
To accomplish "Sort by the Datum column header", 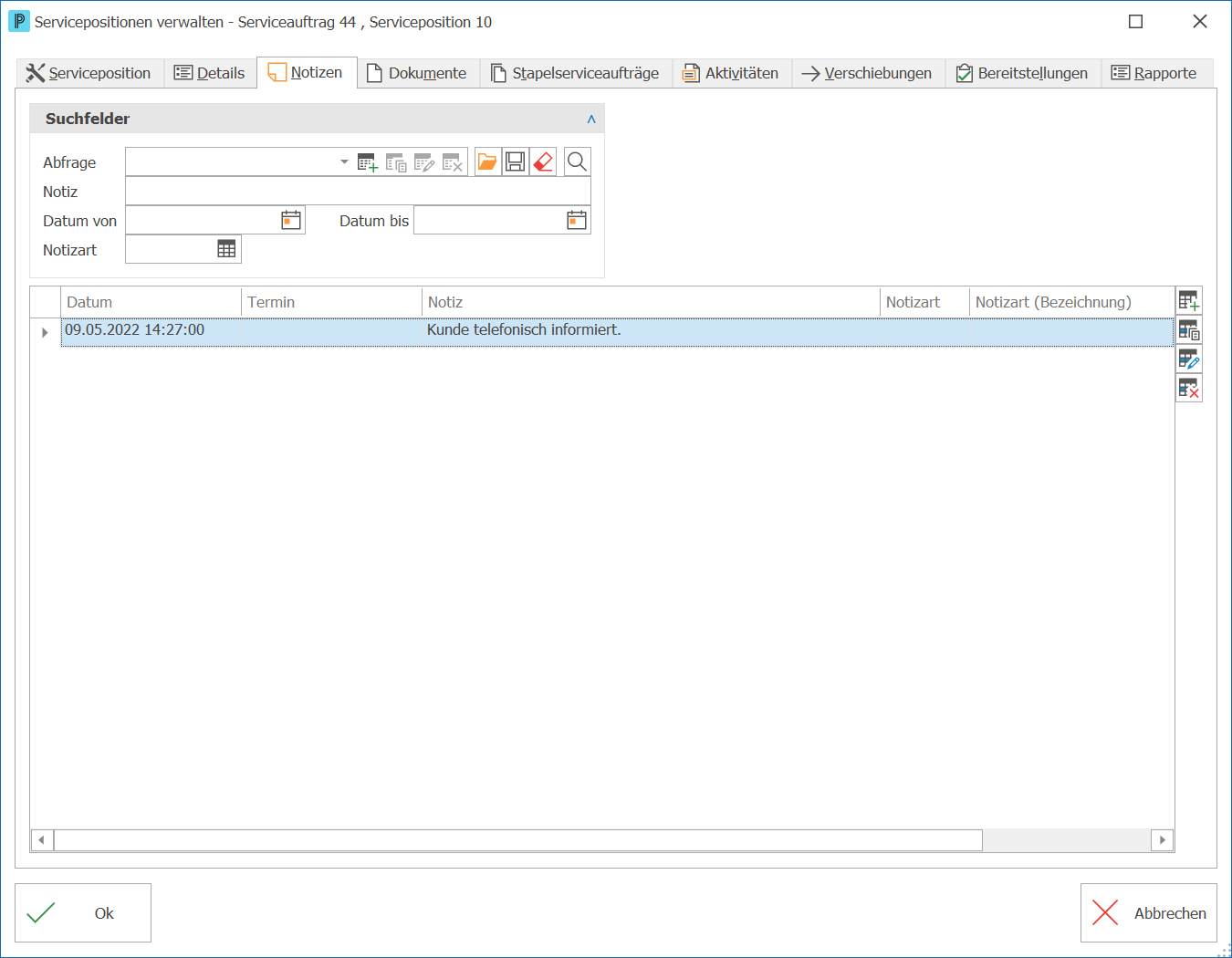I will click(x=151, y=302).
